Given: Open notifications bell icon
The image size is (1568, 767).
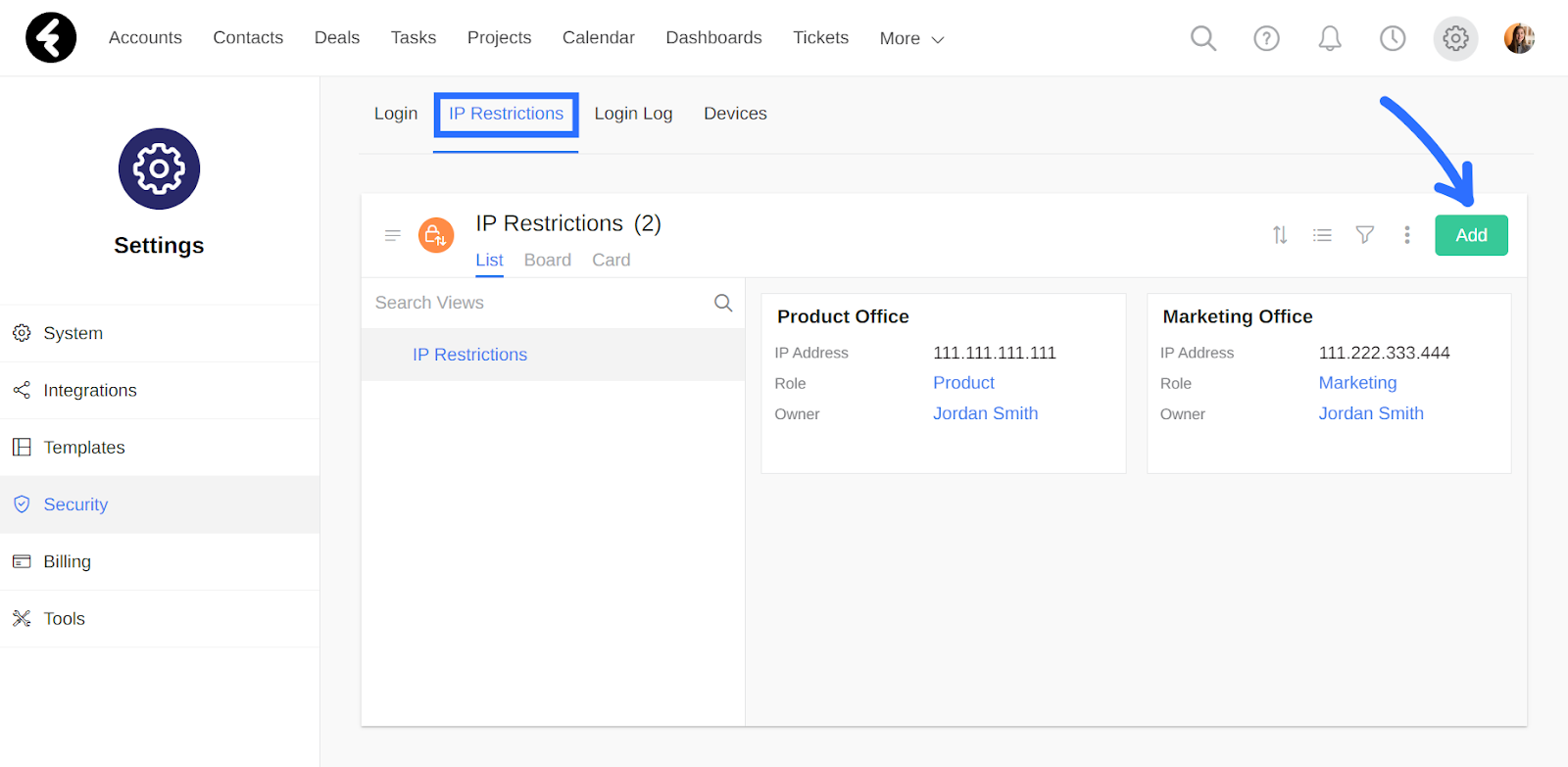Looking at the screenshot, I should (x=1330, y=38).
